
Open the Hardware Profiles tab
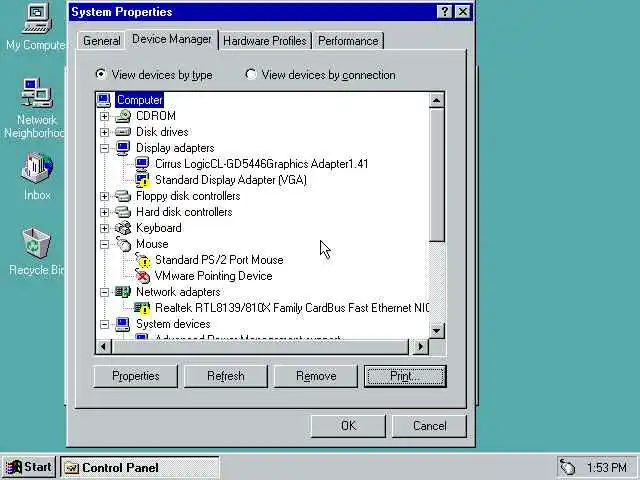265,41
